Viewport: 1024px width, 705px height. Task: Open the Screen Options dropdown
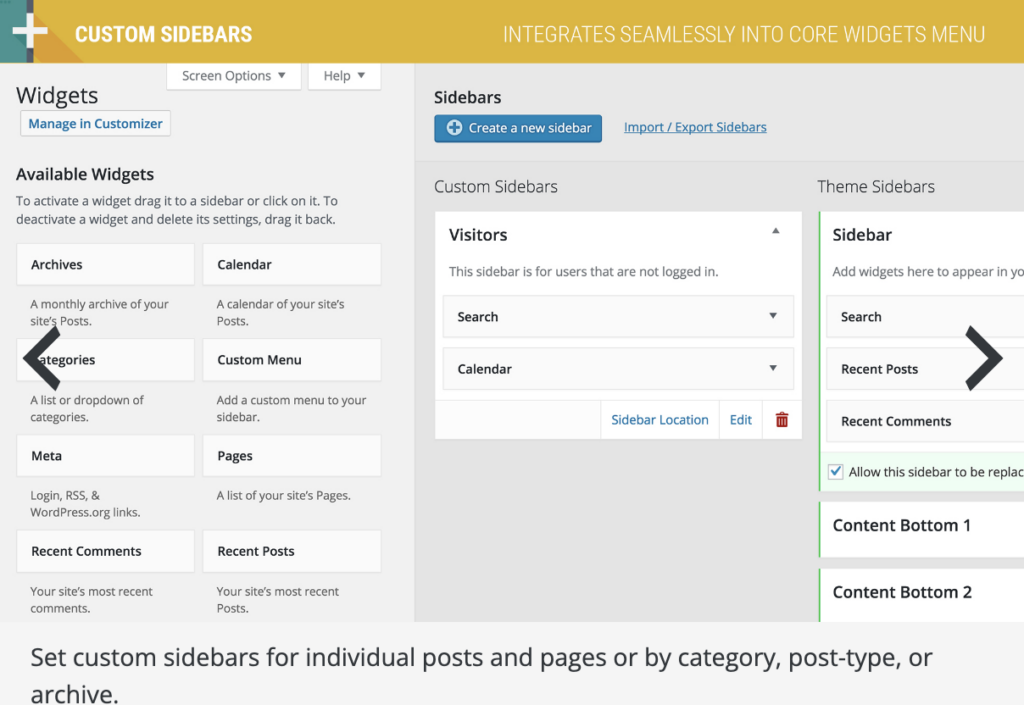[x=234, y=76]
